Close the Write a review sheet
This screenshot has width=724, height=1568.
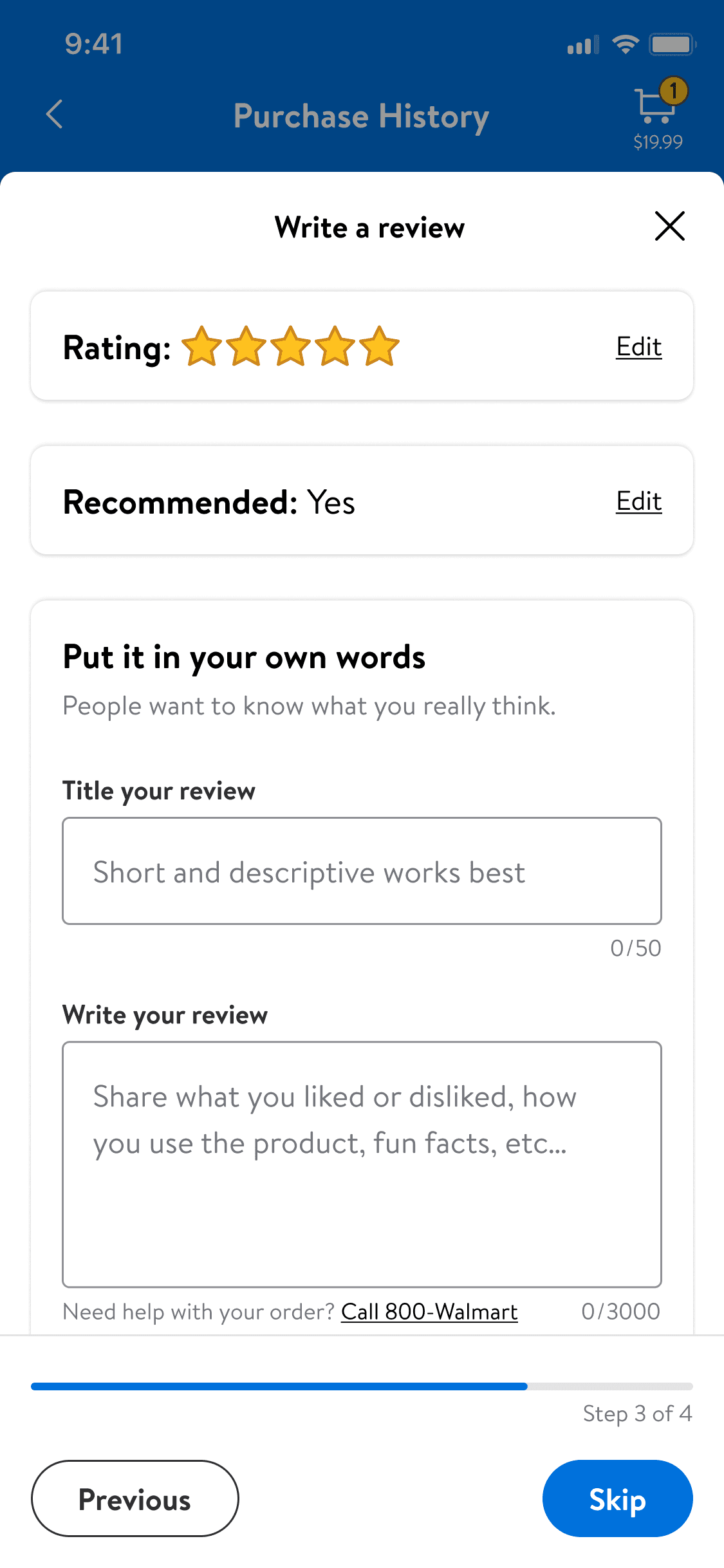(x=669, y=226)
